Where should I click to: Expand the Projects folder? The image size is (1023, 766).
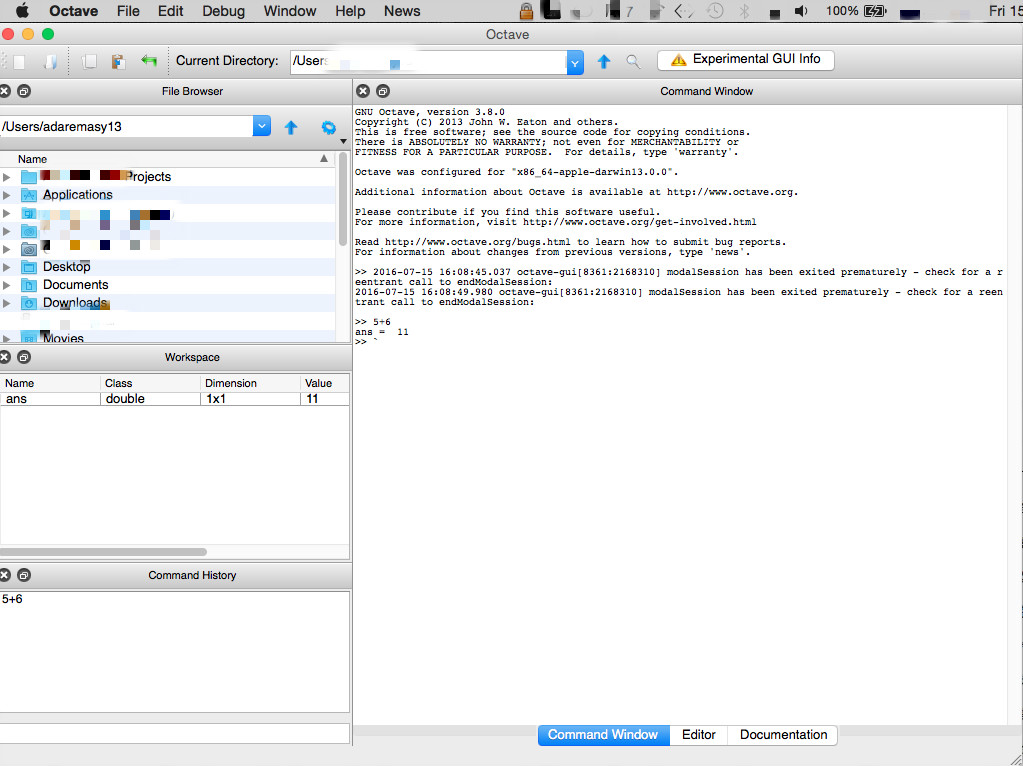coord(7,177)
